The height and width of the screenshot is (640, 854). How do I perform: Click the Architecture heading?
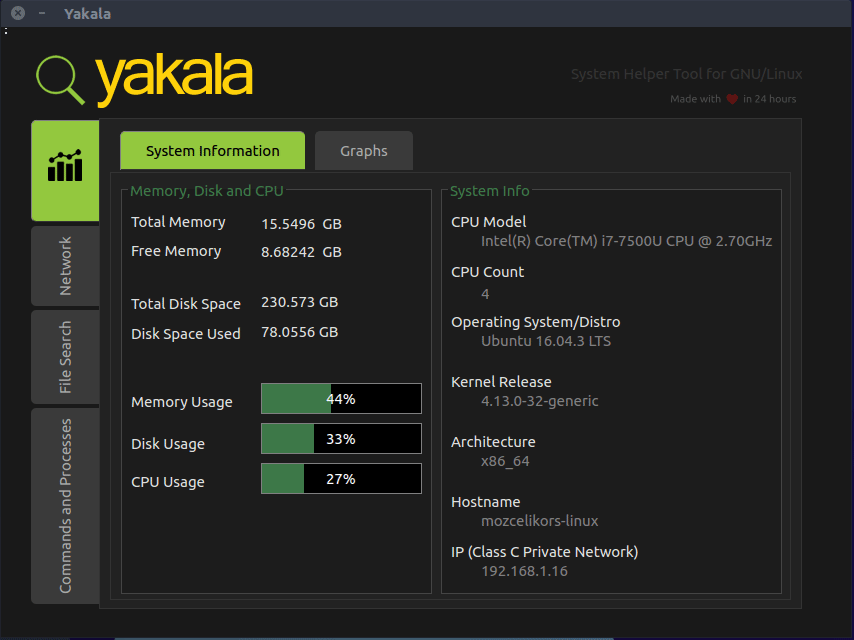[x=493, y=442]
